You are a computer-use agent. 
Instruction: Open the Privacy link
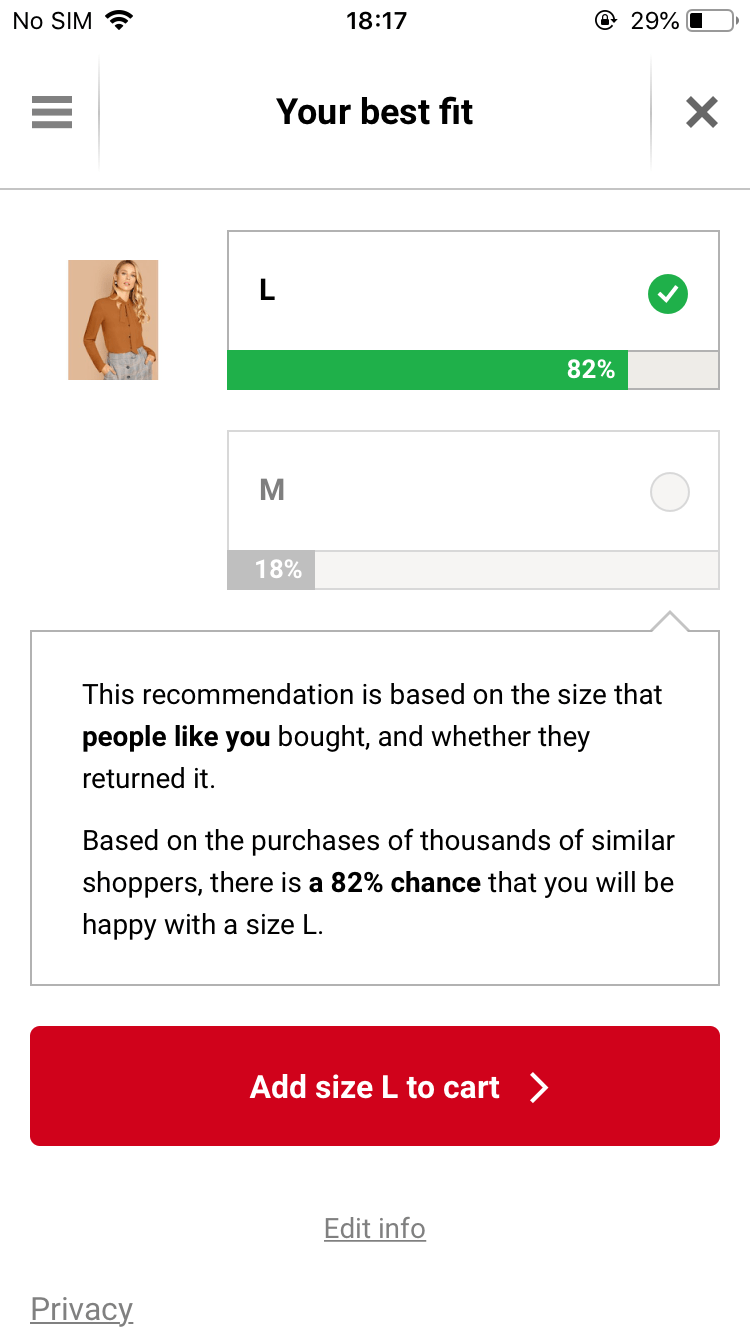(82, 1309)
